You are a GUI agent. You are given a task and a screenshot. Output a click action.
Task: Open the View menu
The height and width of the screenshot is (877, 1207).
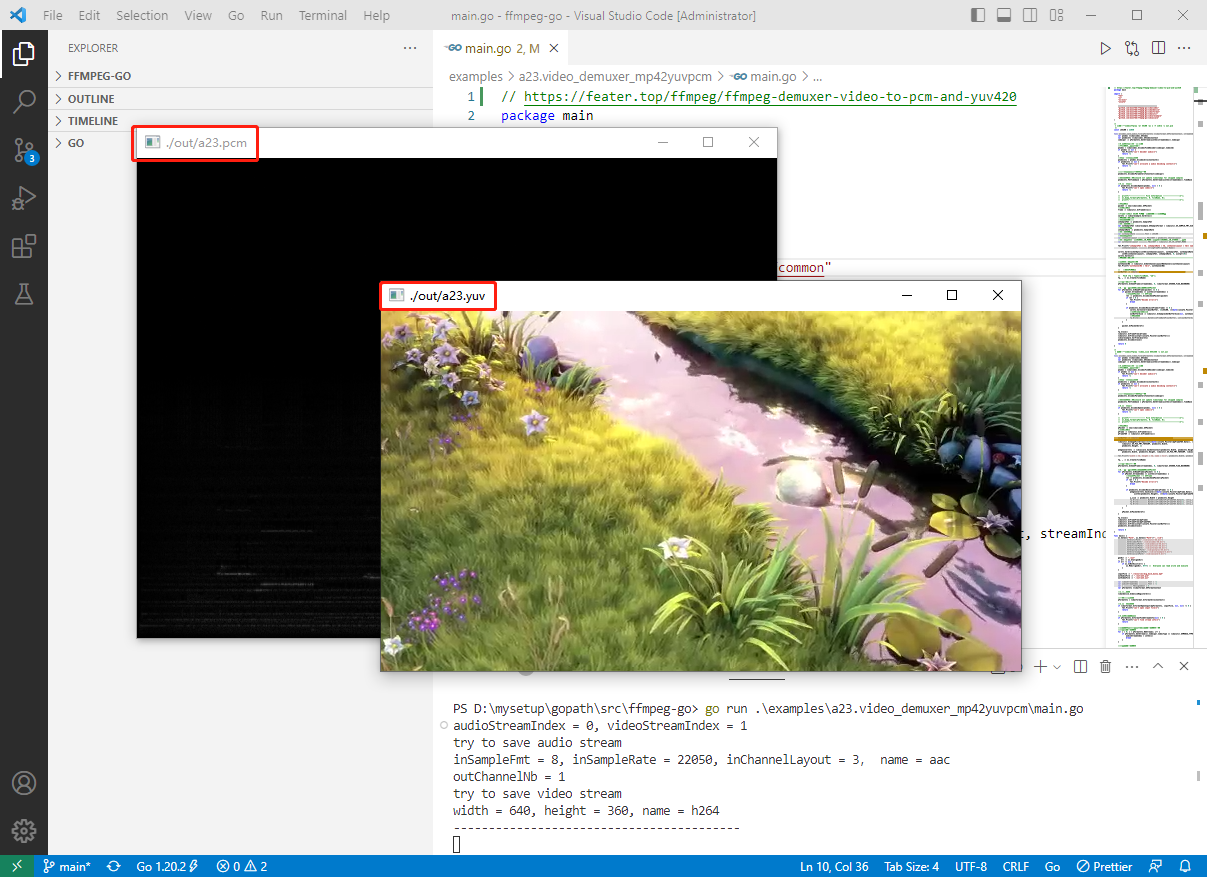pos(198,15)
